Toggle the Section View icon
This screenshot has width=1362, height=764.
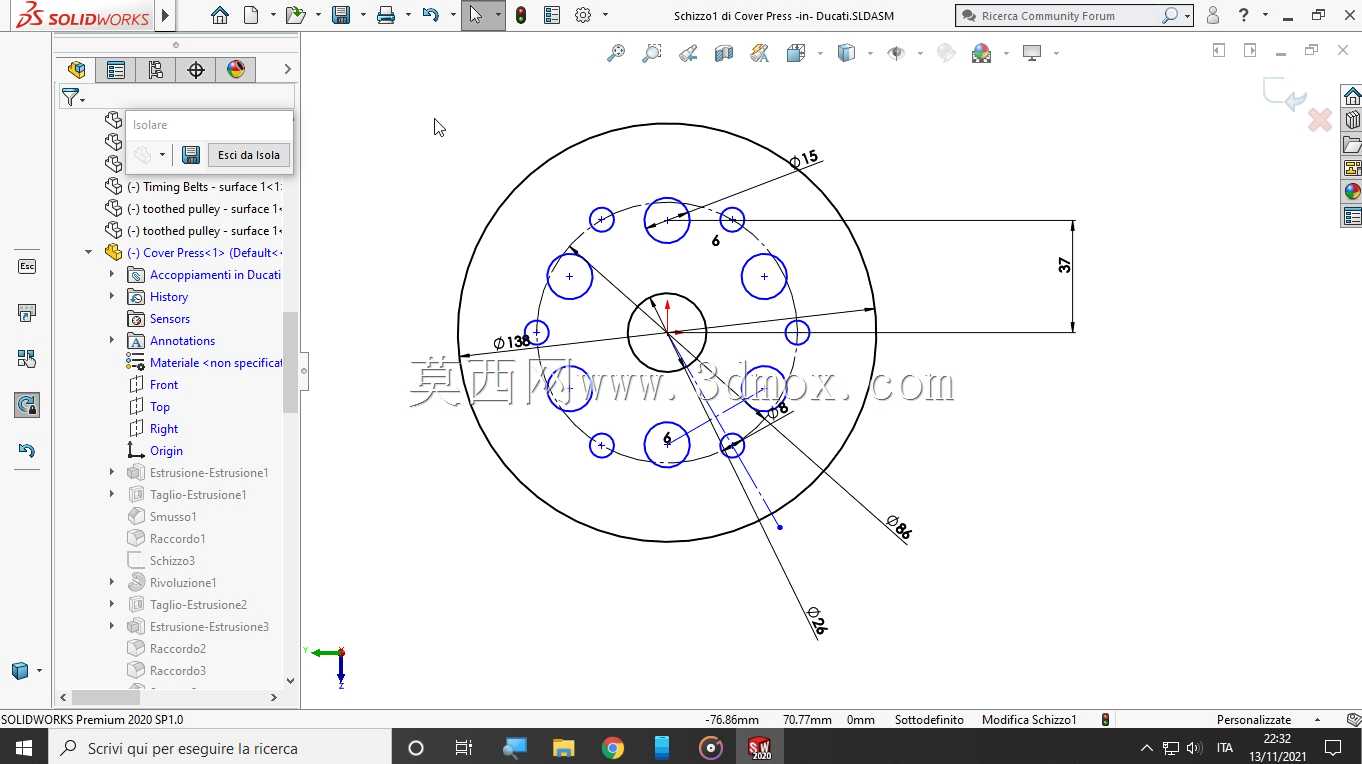724,53
